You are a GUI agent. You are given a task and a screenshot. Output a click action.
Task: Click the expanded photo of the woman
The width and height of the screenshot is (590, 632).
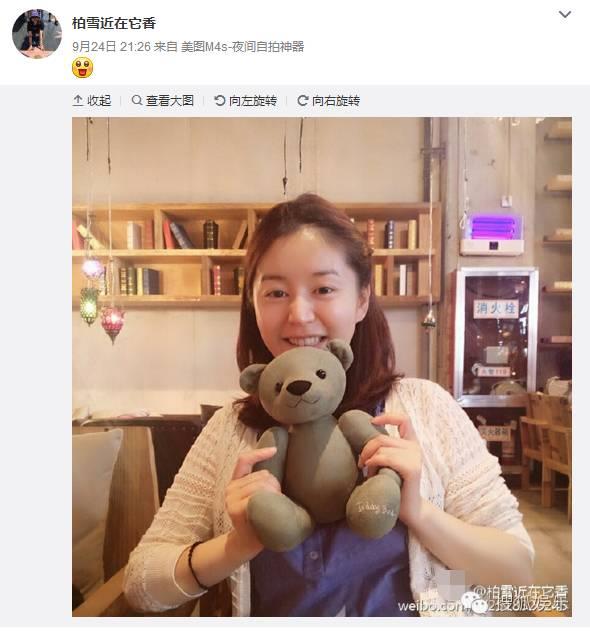click(322, 367)
